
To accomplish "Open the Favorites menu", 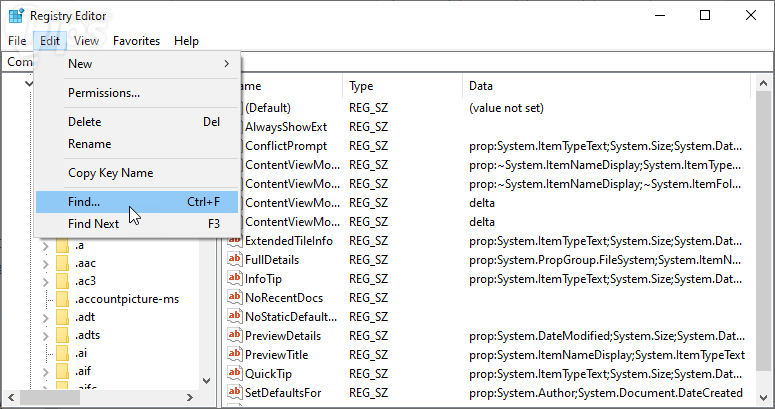I will click(136, 41).
